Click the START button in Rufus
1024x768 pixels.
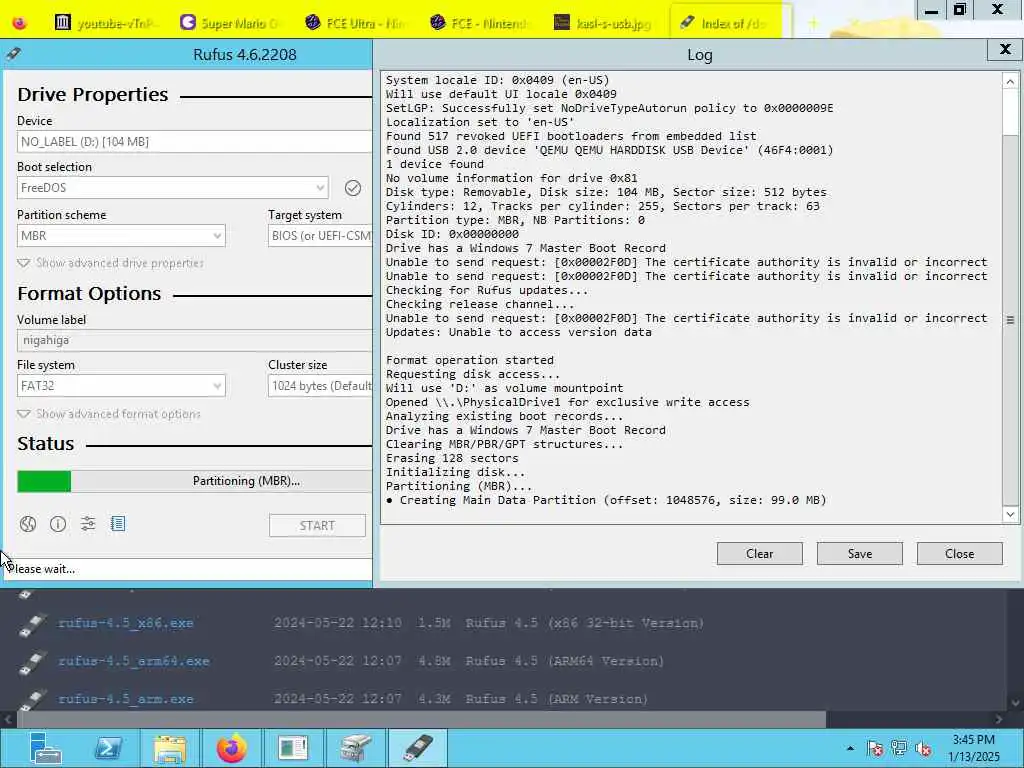pyautogui.click(x=317, y=526)
